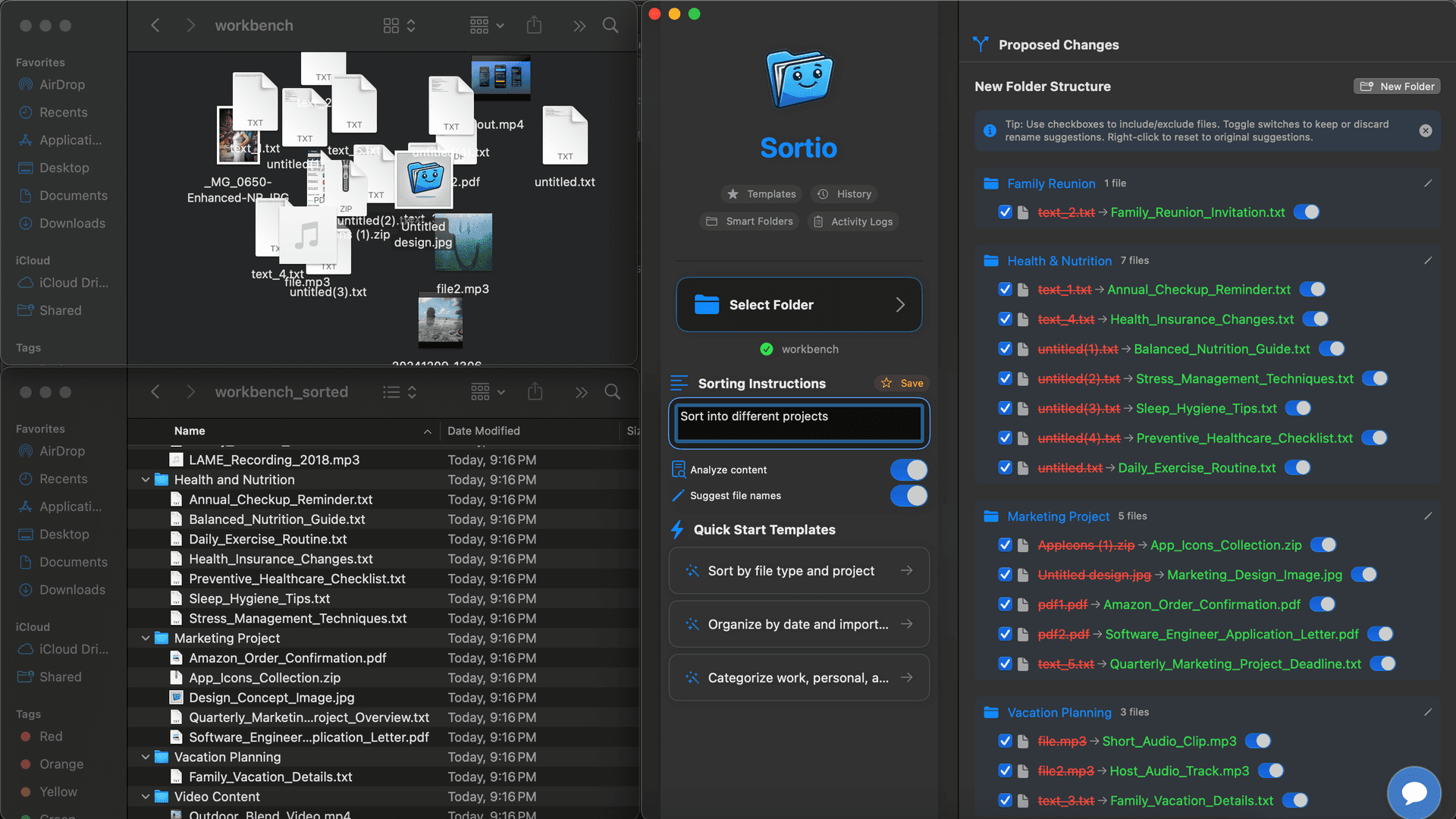Image resolution: width=1456 pixels, height=819 pixels.
Task: Choose the Organize by date and importance template
Action: (x=799, y=624)
